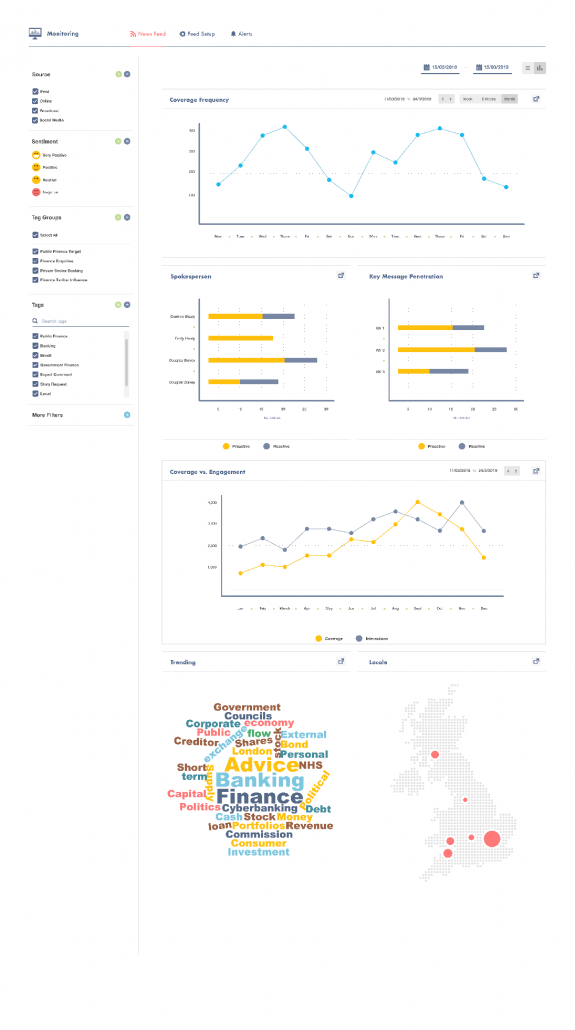Viewport: 575px width, 1030px height.
Task: Go to previous period in Coverage Frequency
Action: pyautogui.click(x=443, y=99)
